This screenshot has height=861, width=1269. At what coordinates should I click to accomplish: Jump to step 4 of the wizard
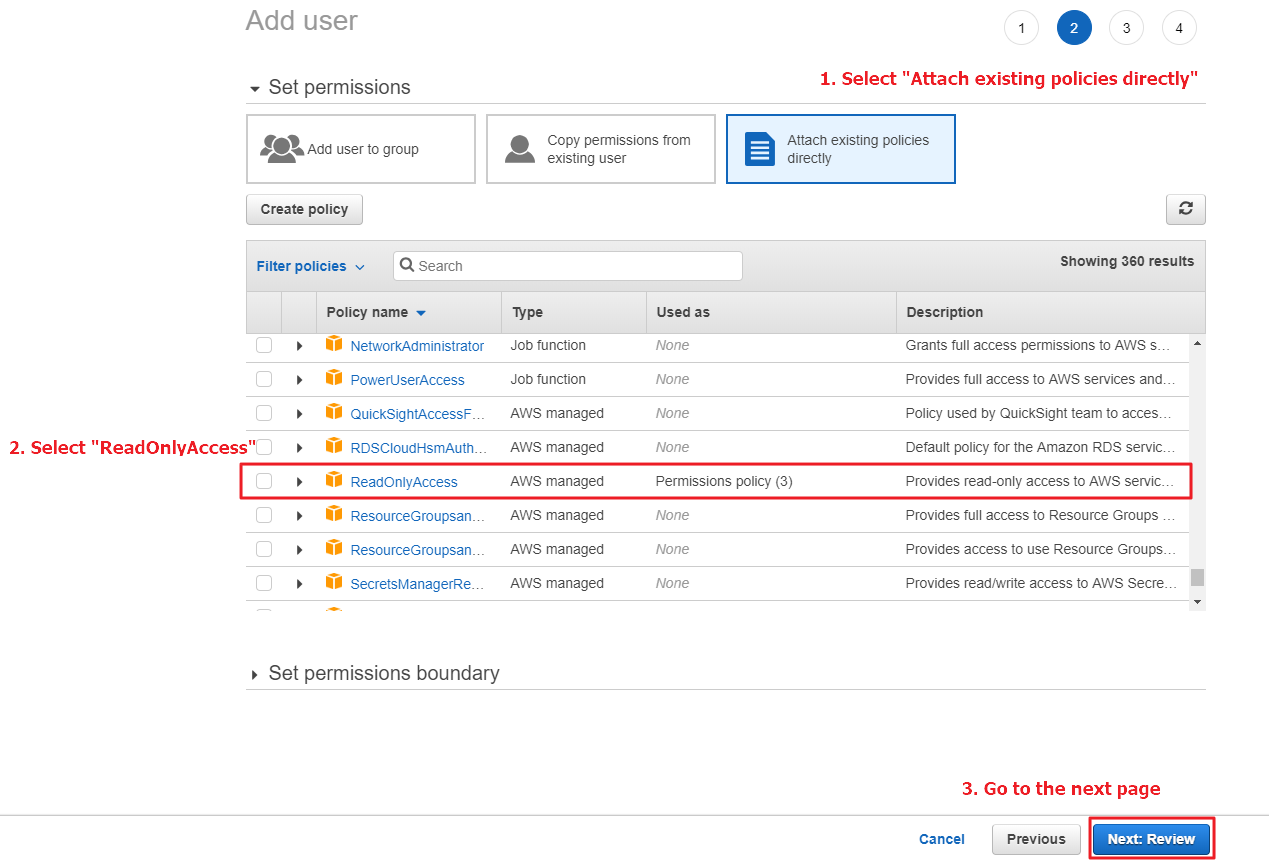(x=1179, y=28)
